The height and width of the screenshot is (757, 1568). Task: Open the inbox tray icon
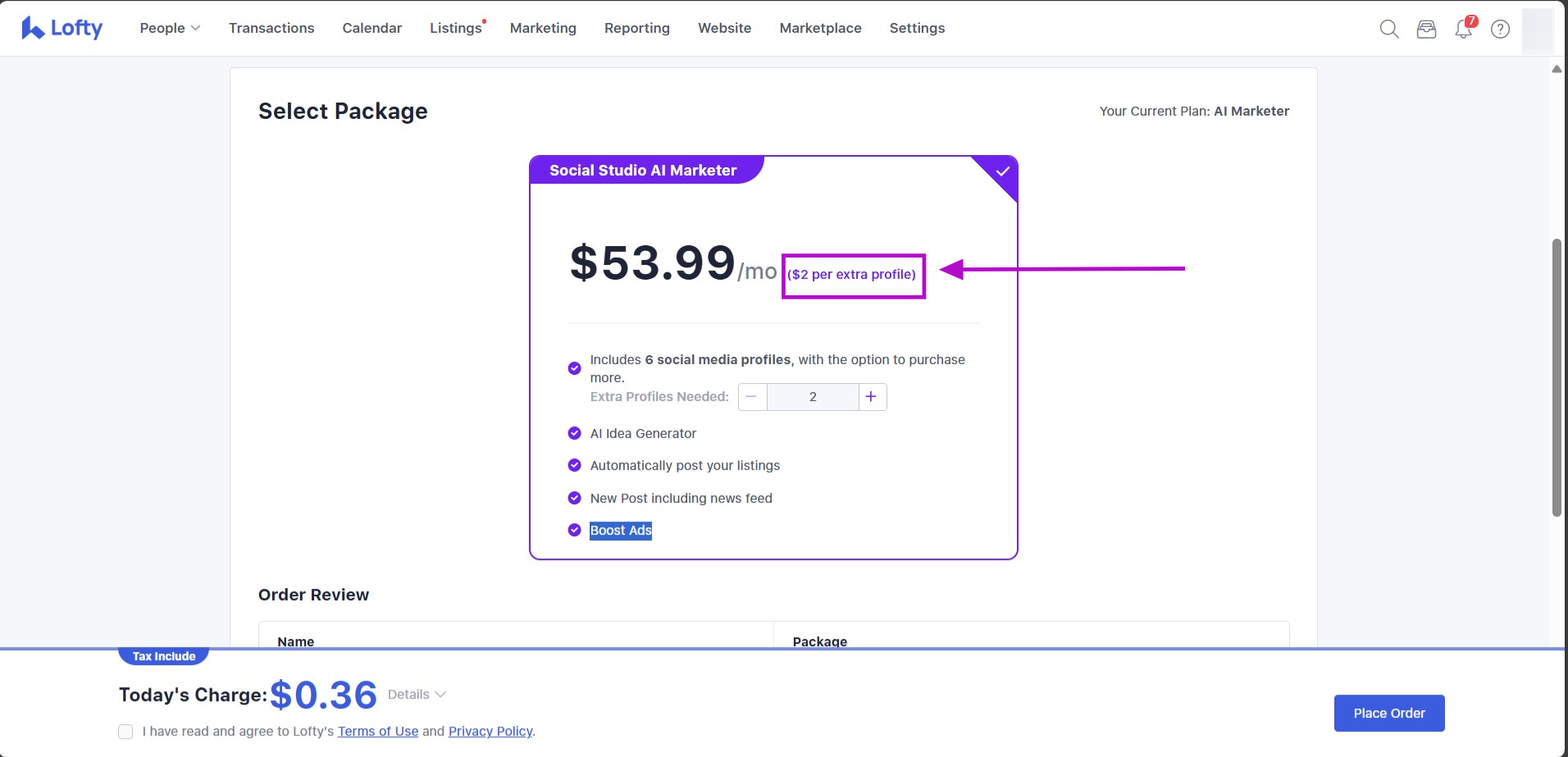pyautogui.click(x=1426, y=29)
